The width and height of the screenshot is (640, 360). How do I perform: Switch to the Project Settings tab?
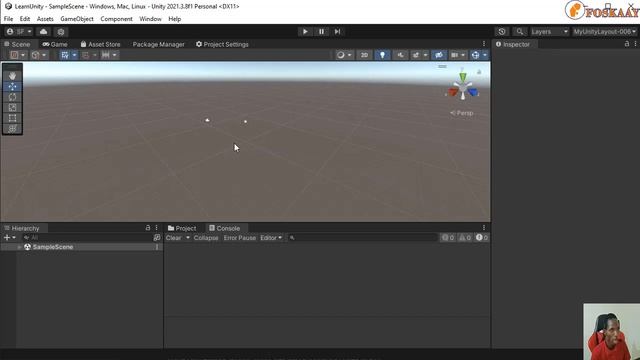(x=222, y=44)
